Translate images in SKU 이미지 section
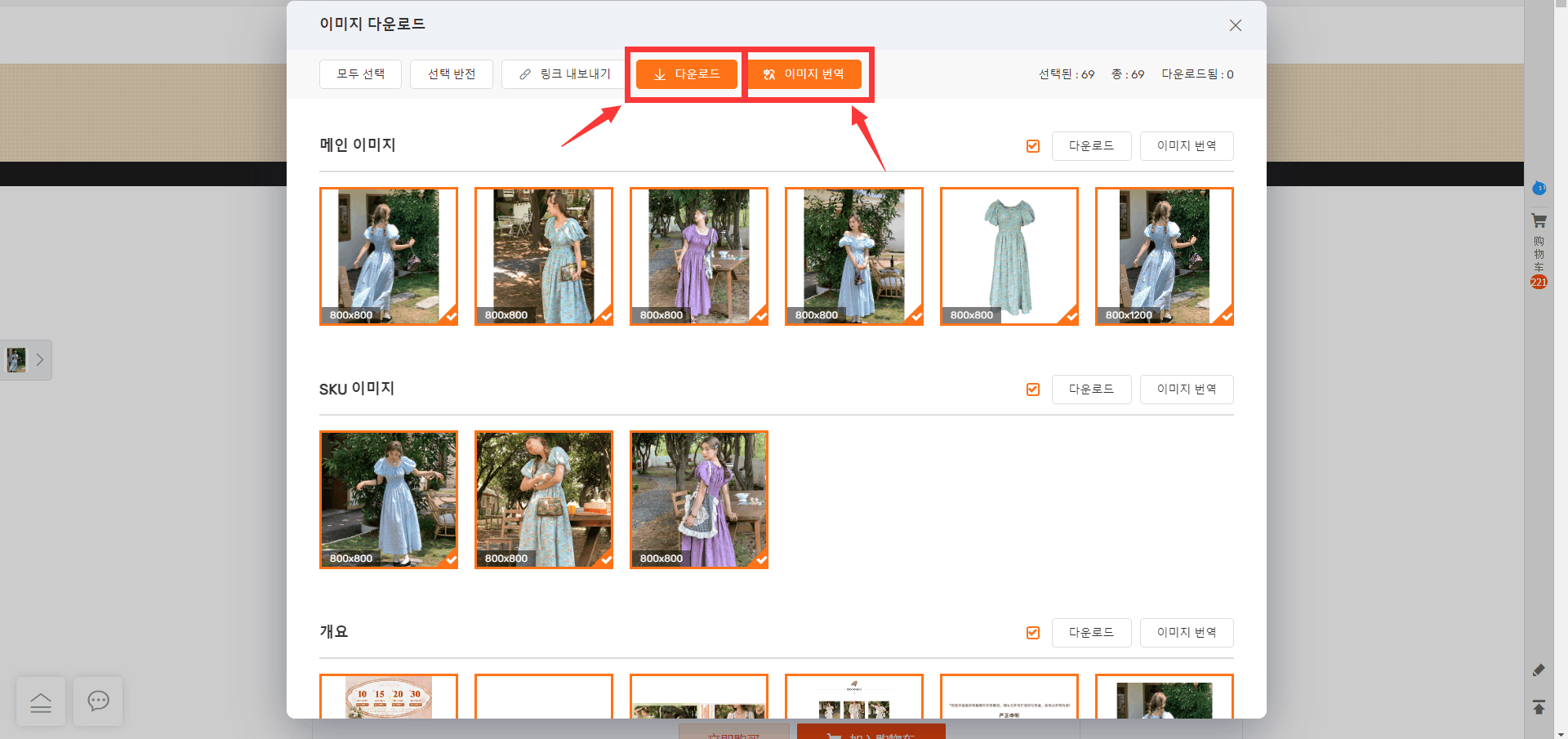The width and height of the screenshot is (1568, 739). 1187,390
